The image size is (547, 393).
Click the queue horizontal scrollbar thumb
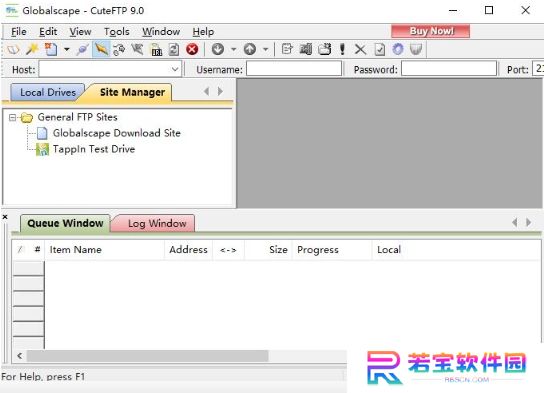(148, 356)
